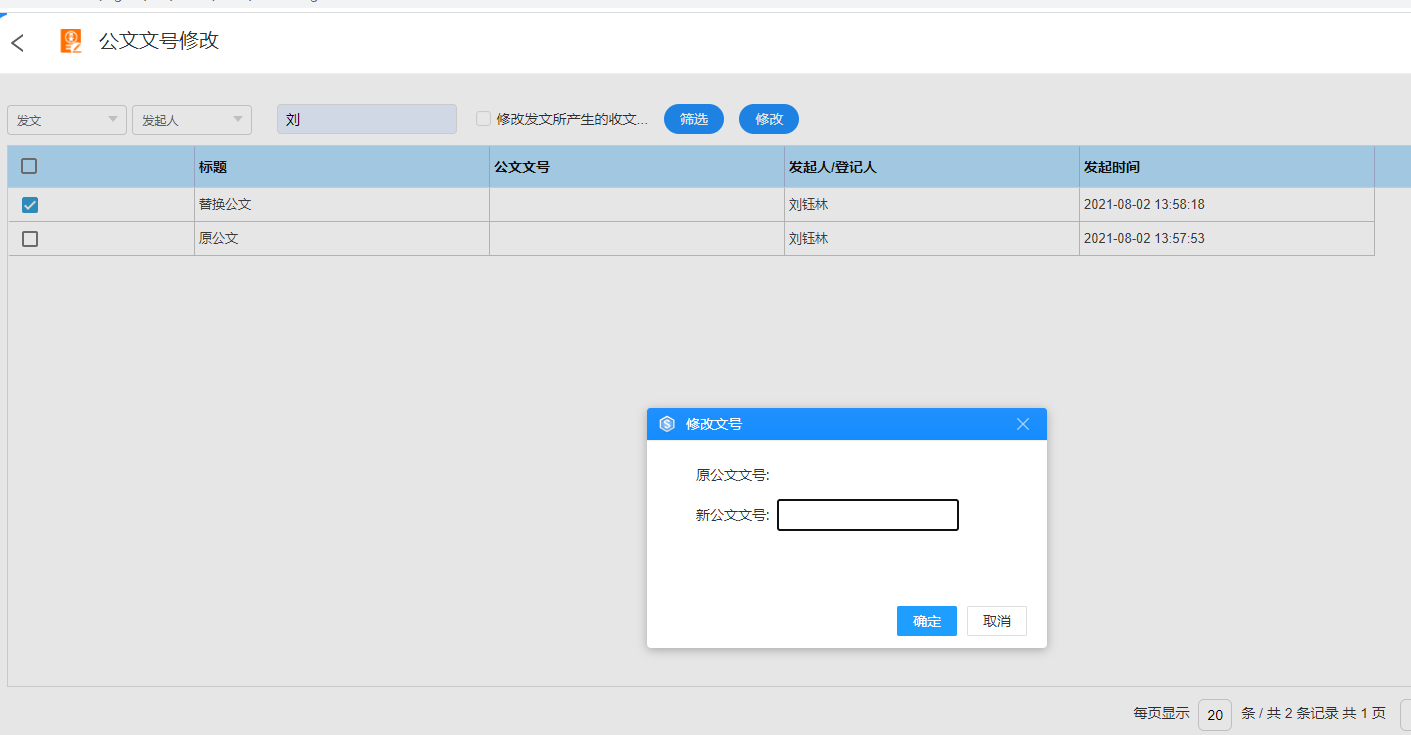Click the orange document app icon

click(x=71, y=41)
